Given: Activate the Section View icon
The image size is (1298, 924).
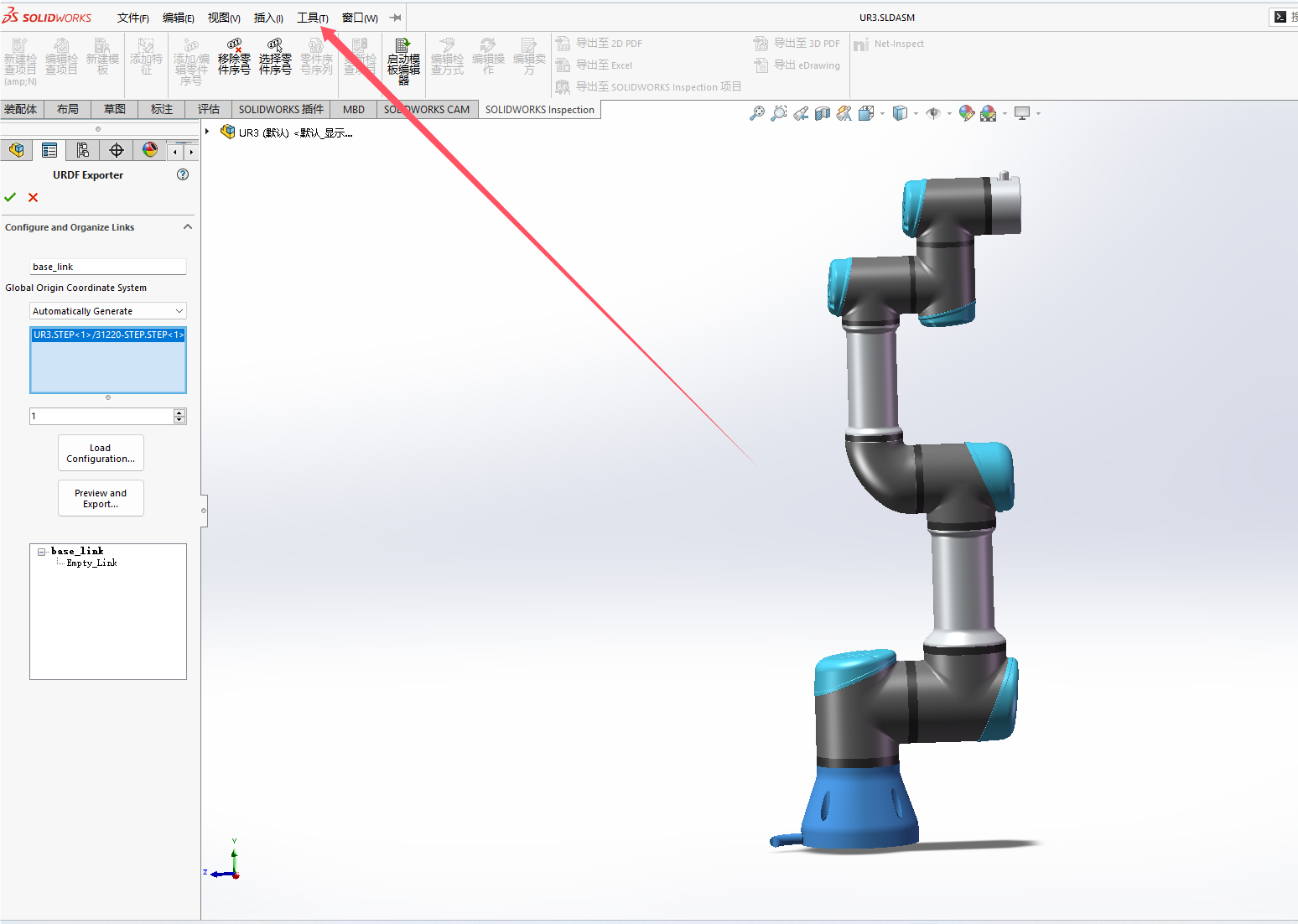Looking at the screenshot, I should 821,112.
